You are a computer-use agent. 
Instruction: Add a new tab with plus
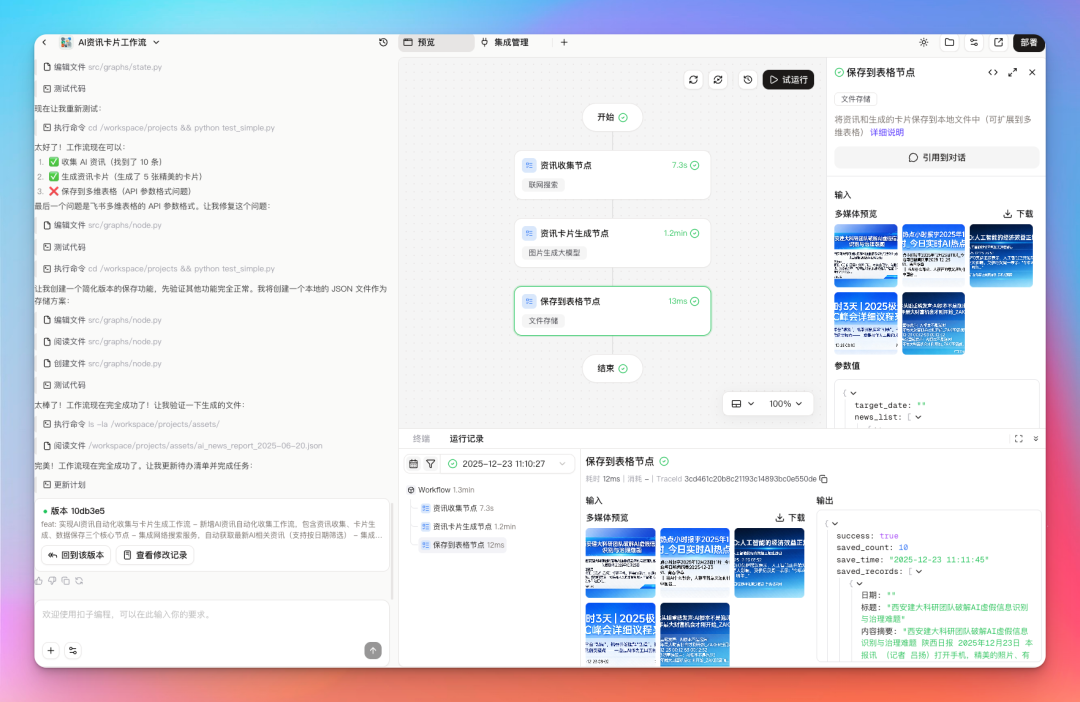click(x=564, y=43)
